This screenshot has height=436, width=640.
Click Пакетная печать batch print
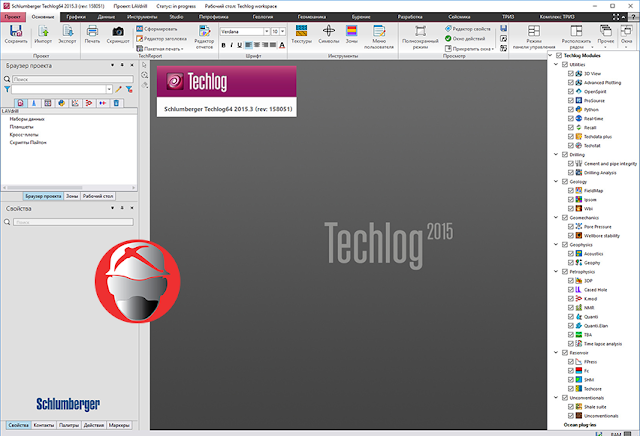tap(160, 49)
